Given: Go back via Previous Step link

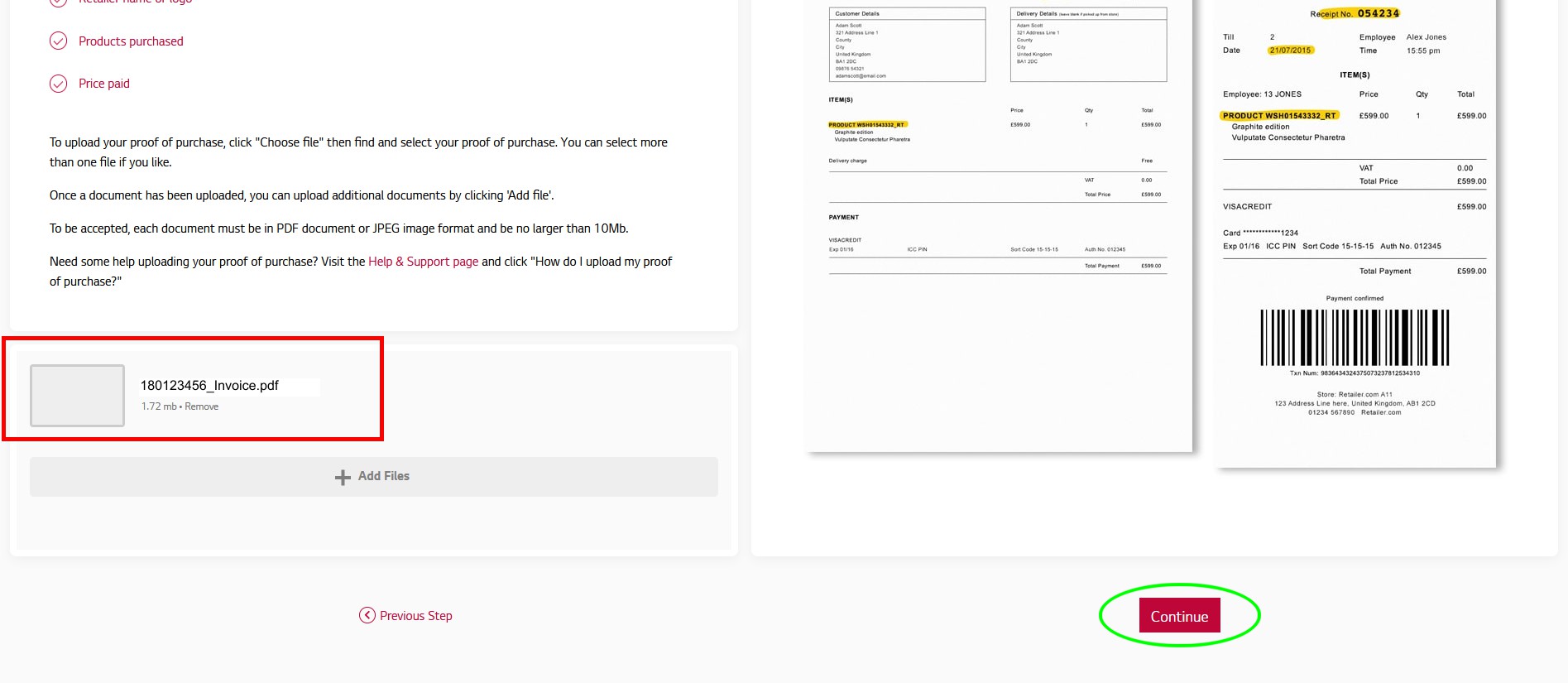Looking at the screenshot, I should coord(405,615).
